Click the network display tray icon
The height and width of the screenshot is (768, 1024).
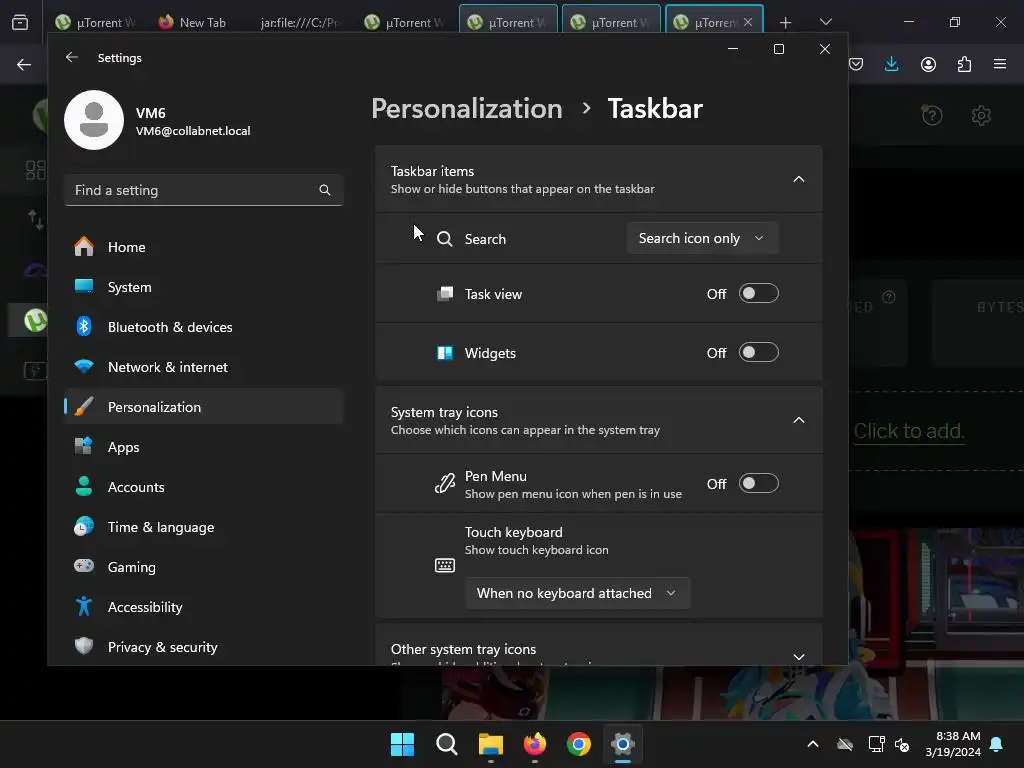click(876, 744)
